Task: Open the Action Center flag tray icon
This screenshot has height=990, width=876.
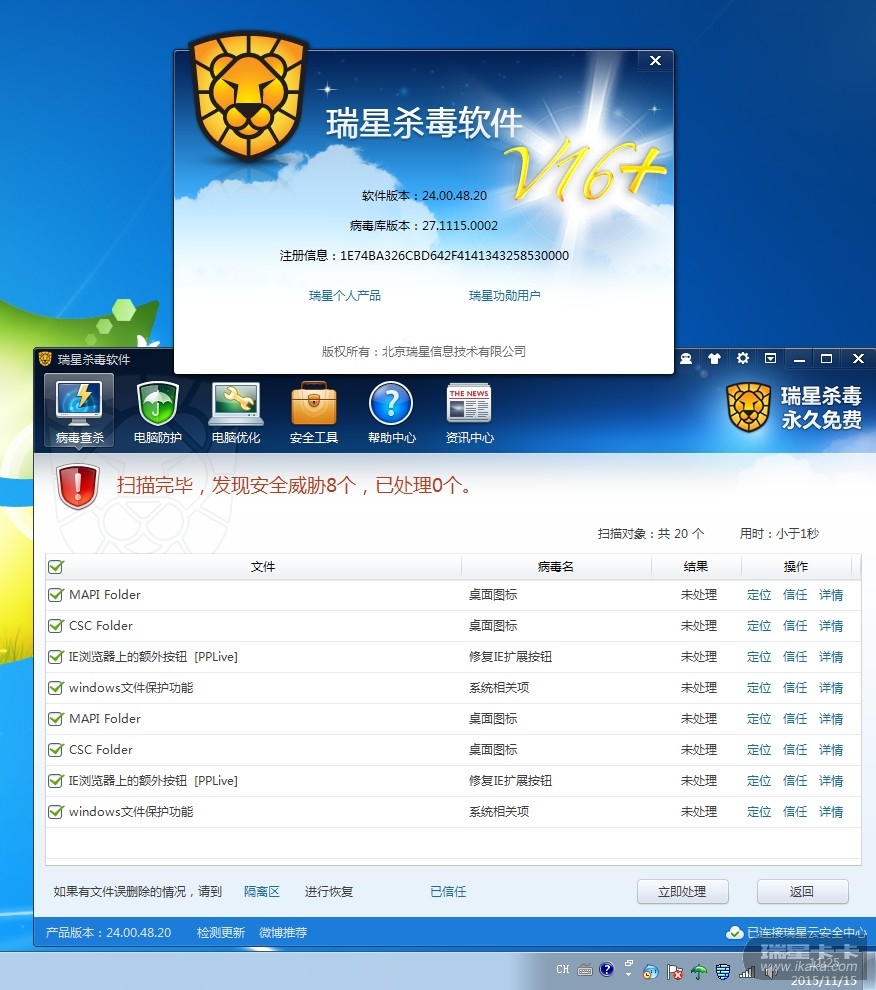Action: [x=675, y=972]
